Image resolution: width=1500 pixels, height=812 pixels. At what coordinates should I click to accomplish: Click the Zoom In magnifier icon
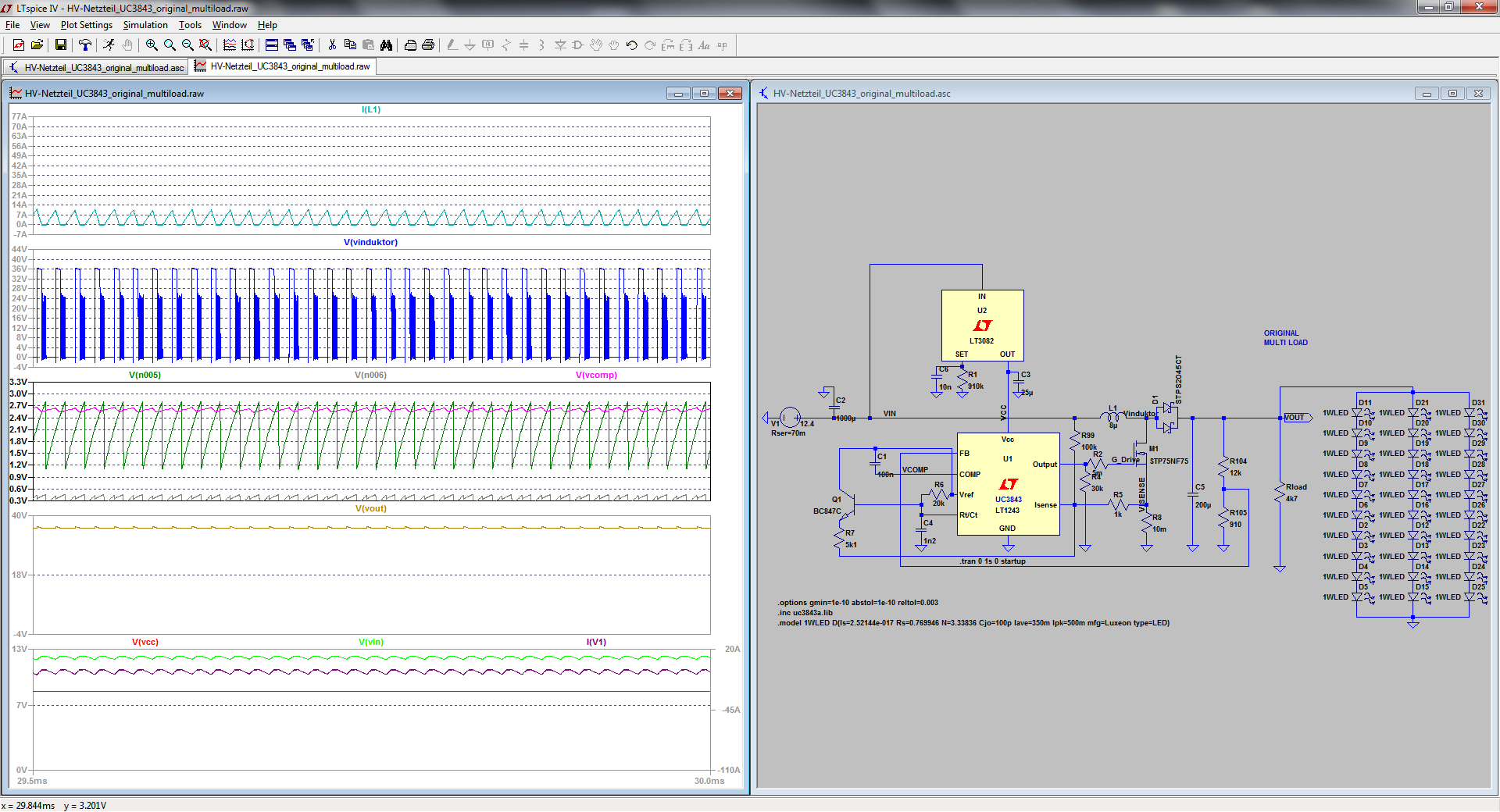click(x=152, y=45)
